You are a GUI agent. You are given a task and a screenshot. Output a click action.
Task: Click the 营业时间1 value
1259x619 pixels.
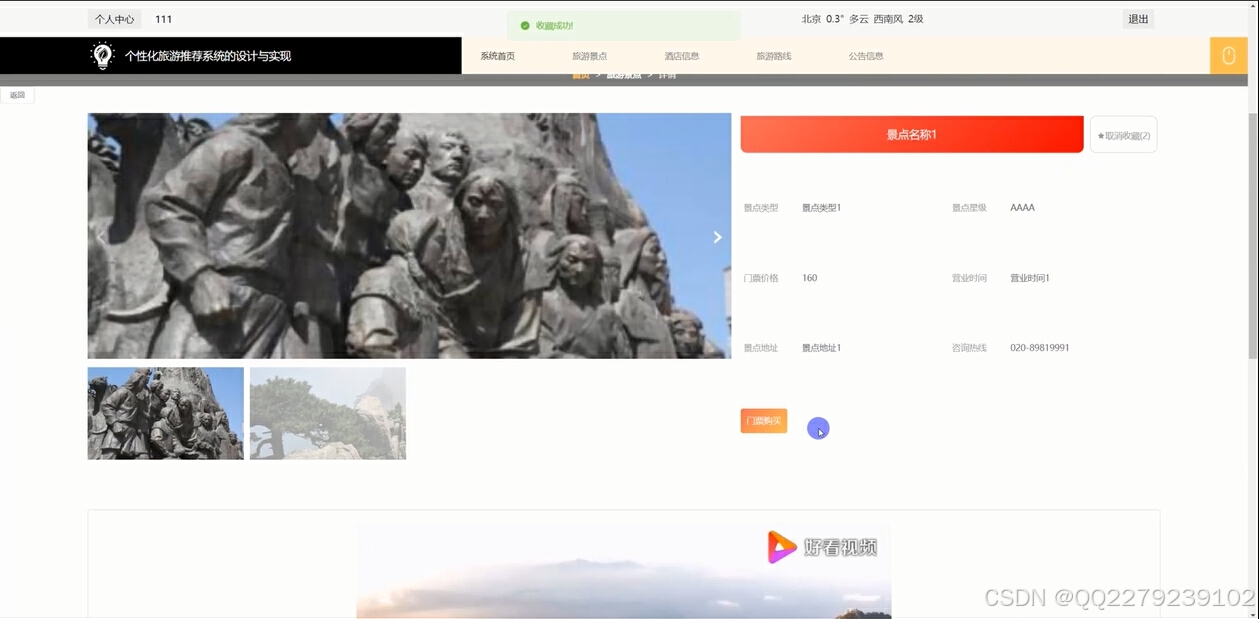click(1030, 278)
